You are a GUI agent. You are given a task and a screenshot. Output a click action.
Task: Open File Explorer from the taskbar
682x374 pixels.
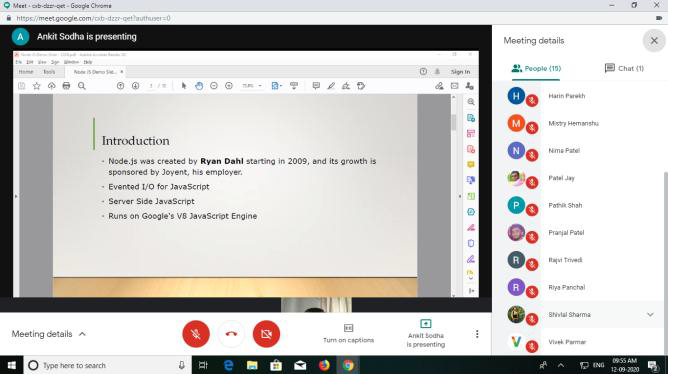(252, 365)
